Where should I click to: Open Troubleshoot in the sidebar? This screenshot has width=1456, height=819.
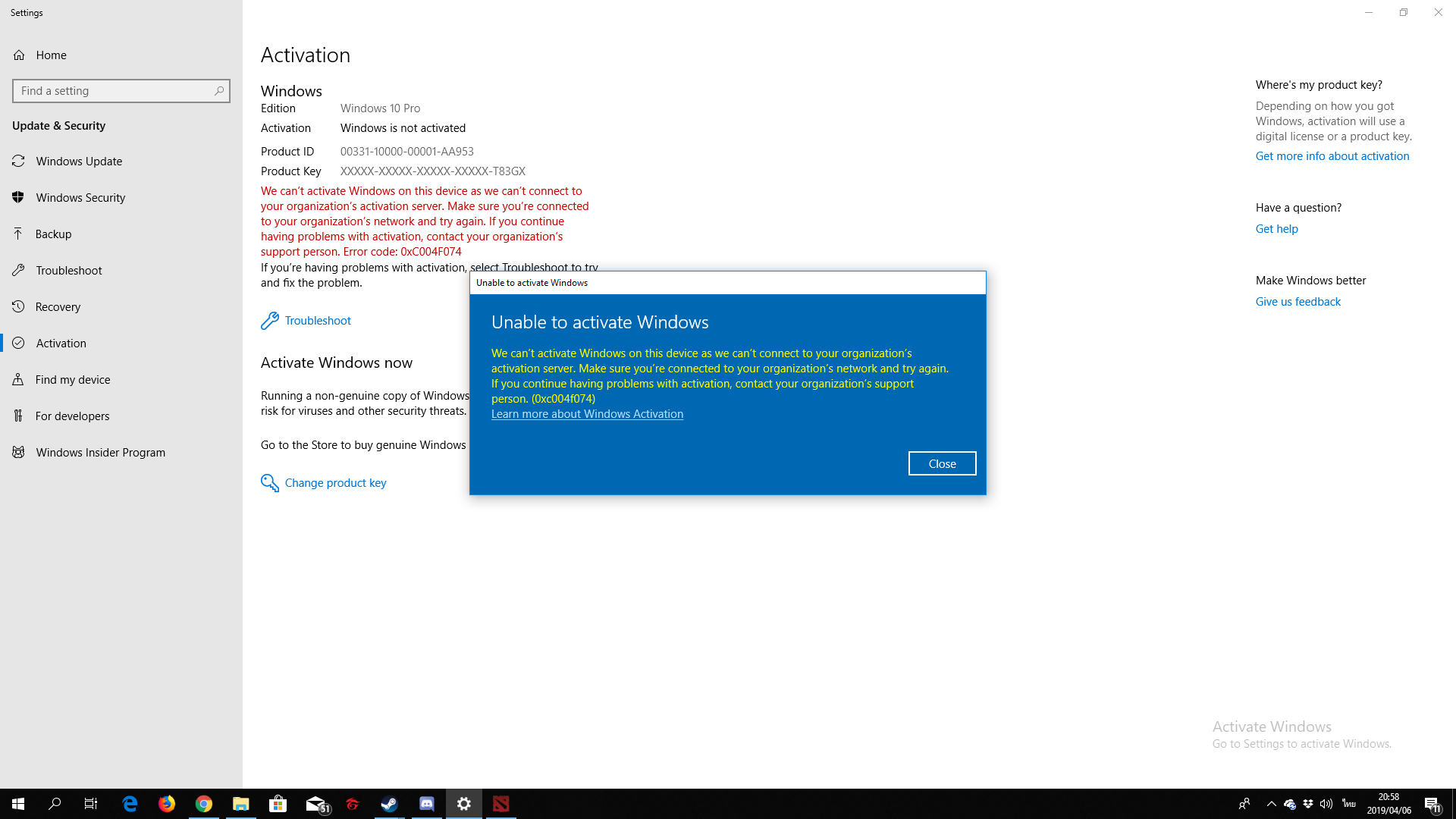[x=121, y=270]
